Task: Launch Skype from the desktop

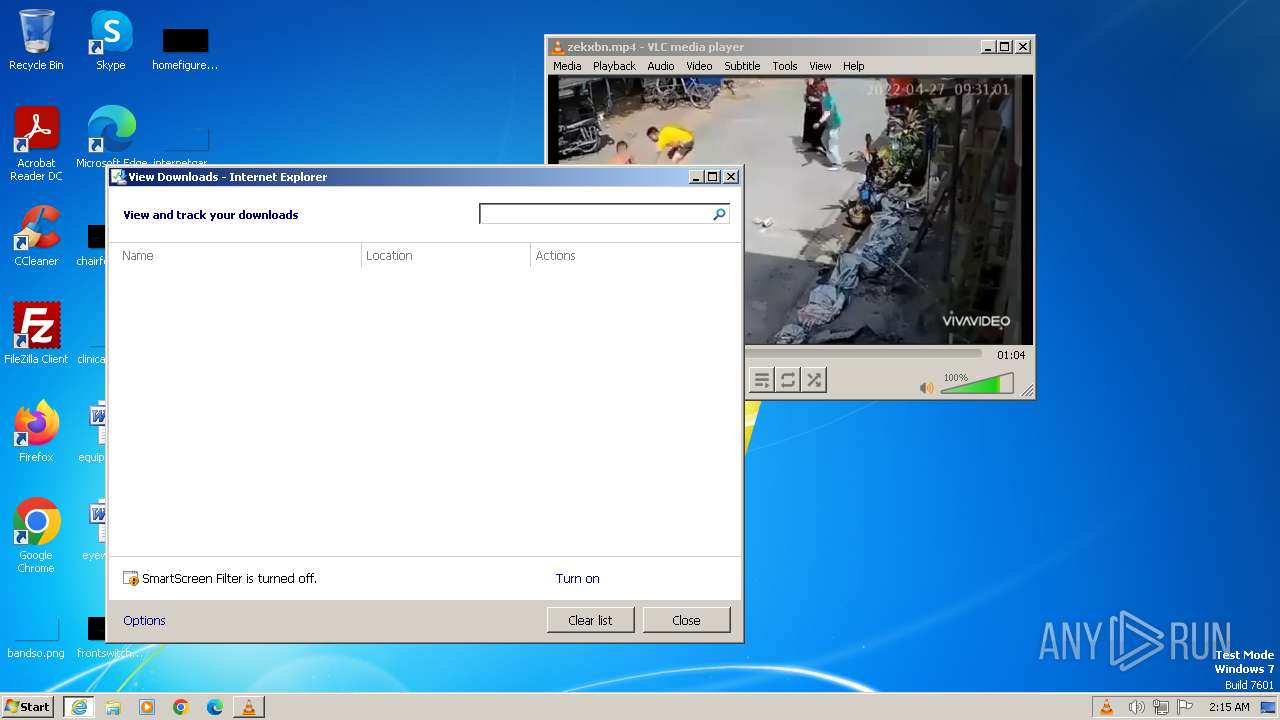Action: point(111,40)
